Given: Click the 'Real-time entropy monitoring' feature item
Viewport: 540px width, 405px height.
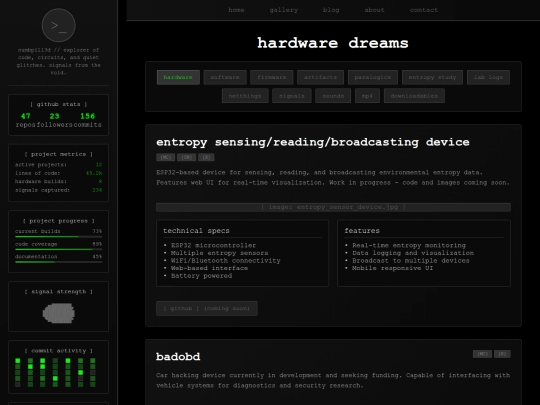Looking at the screenshot, I should (x=409, y=245).
